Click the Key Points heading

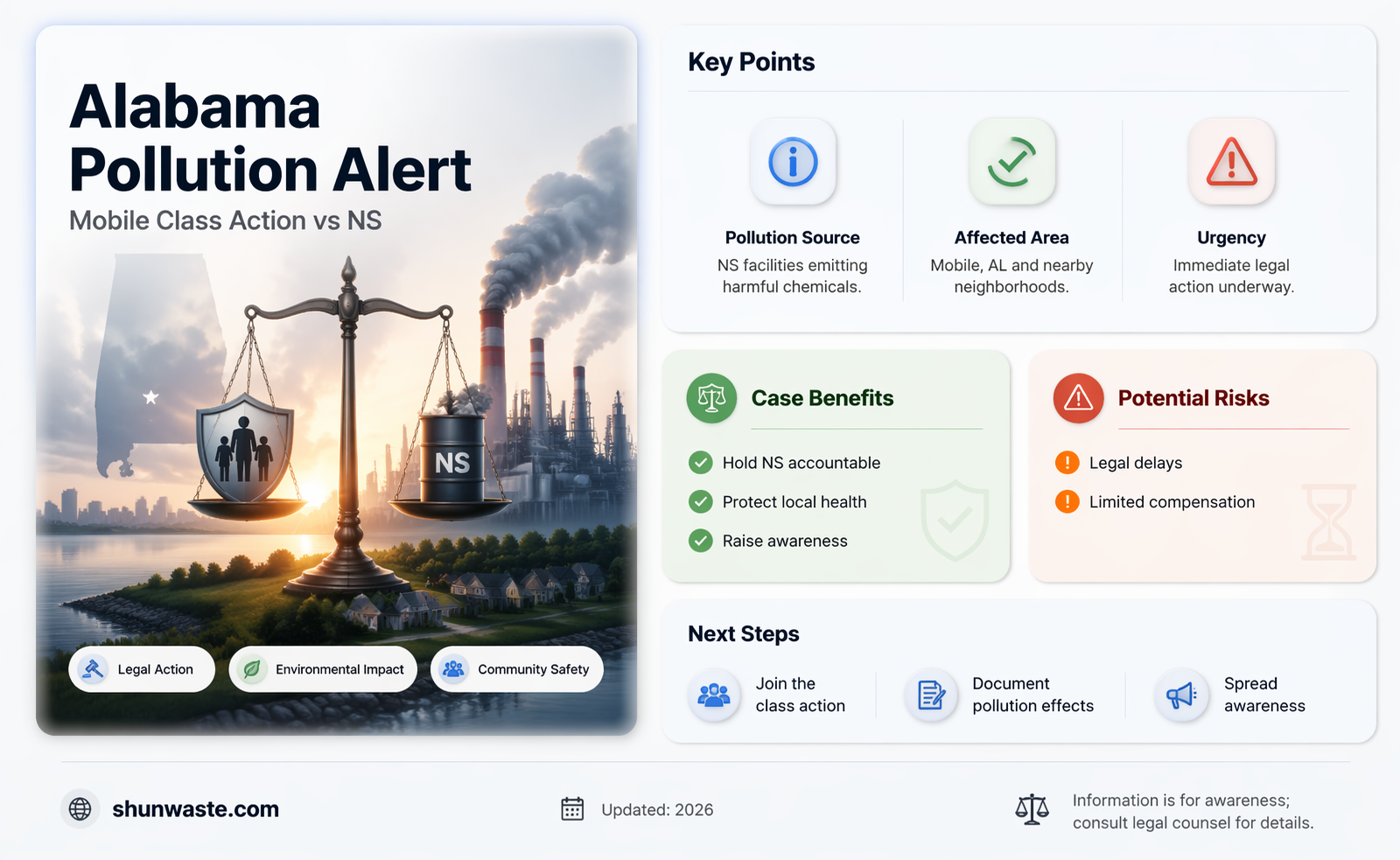(751, 62)
